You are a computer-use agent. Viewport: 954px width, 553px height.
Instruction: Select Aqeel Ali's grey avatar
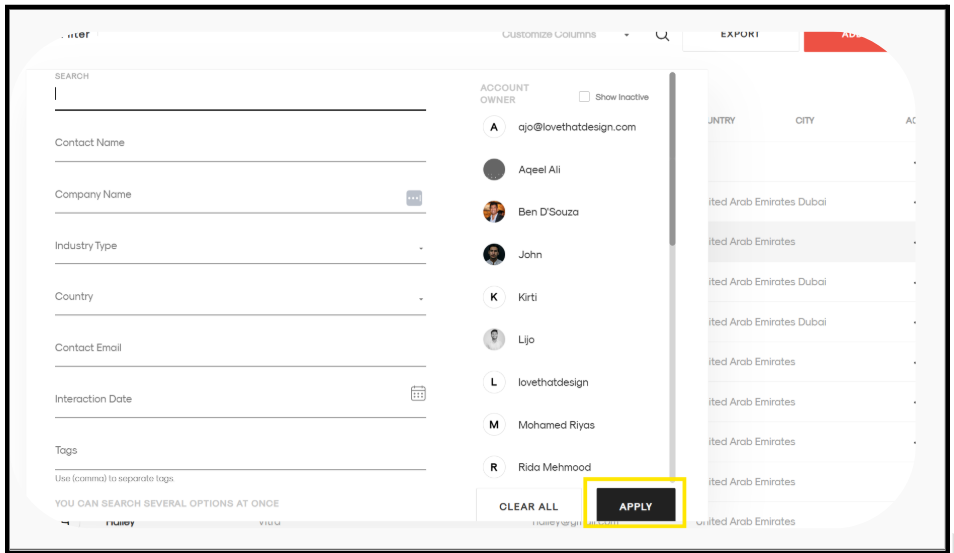pos(494,170)
